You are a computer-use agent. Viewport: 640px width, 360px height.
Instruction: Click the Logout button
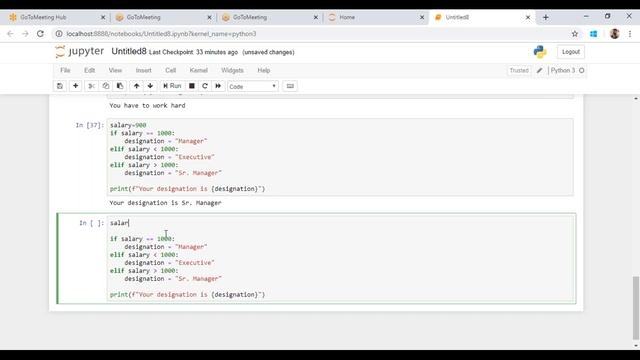(x=571, y=52)
